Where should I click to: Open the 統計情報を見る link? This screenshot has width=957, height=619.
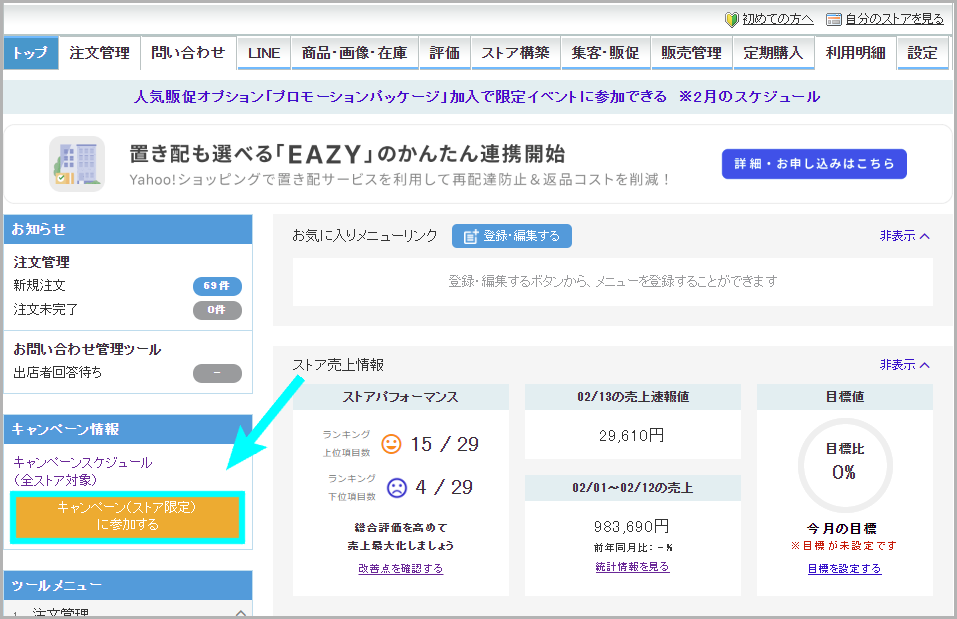[632, 567]
